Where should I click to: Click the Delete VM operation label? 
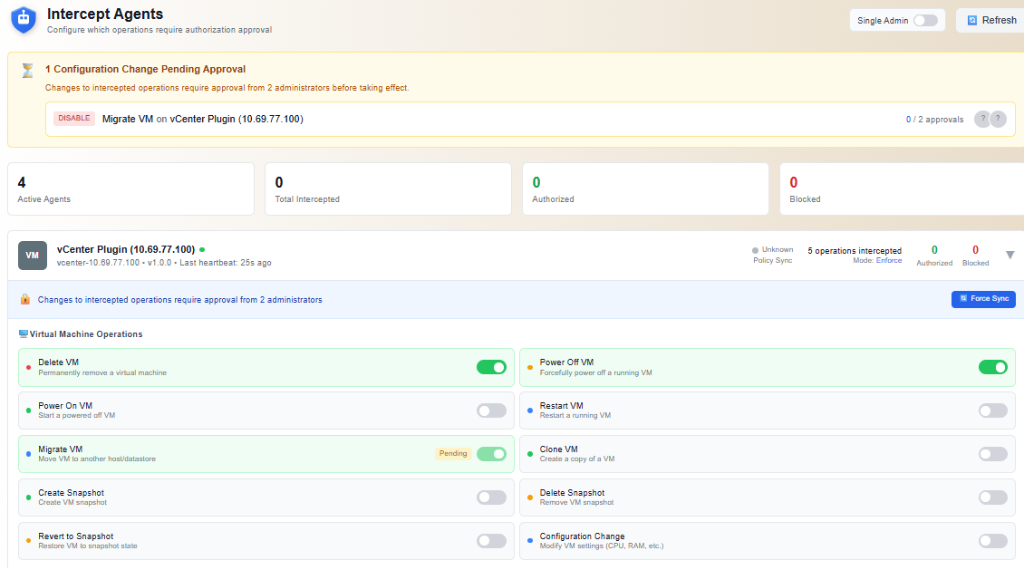58,362
